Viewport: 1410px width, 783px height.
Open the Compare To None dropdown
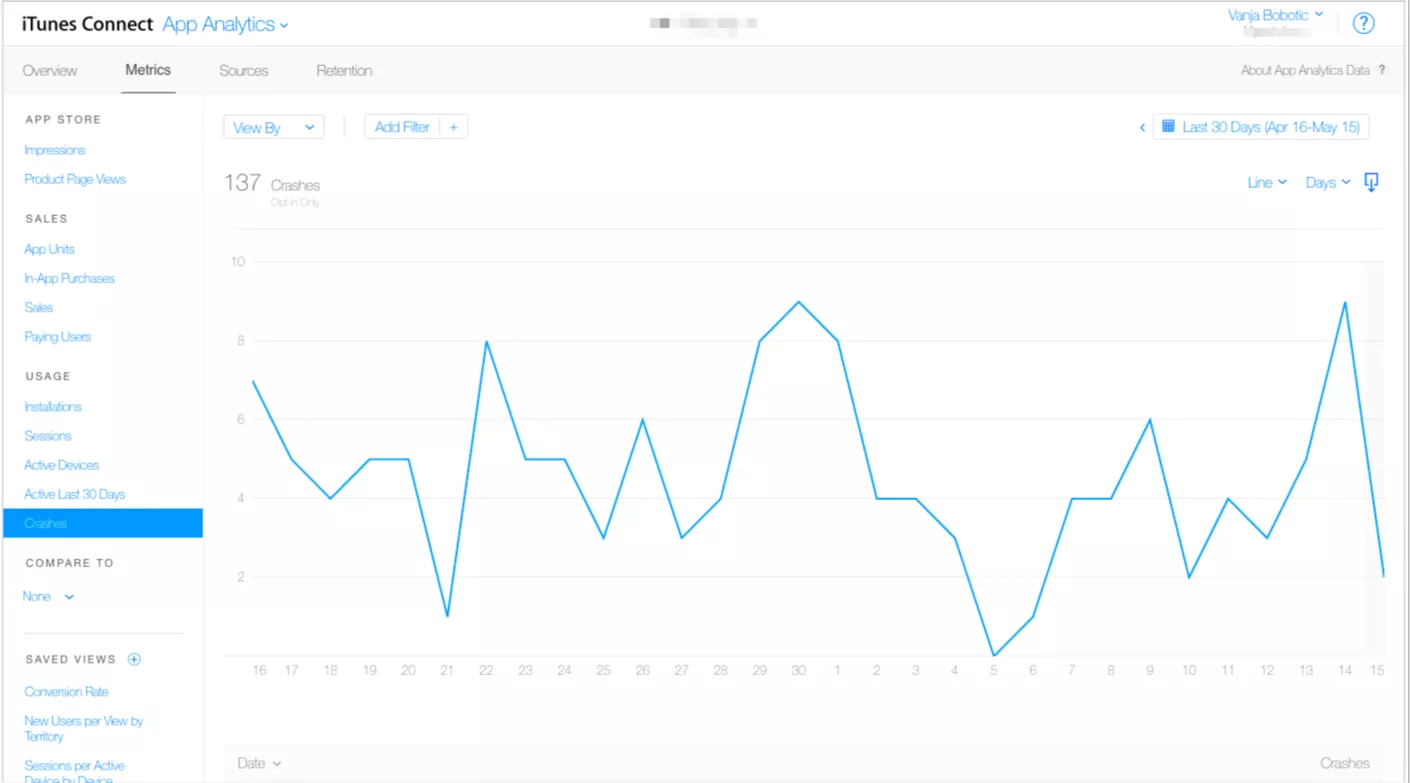(48, 596)
